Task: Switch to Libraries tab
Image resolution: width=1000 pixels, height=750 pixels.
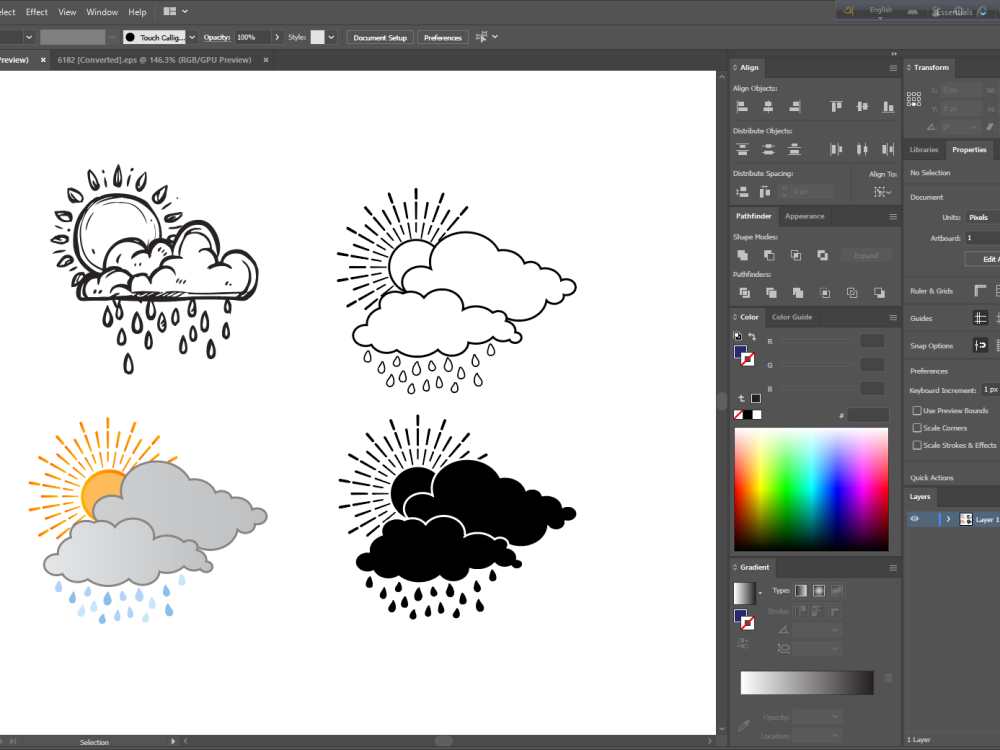Action: [923, 150]
